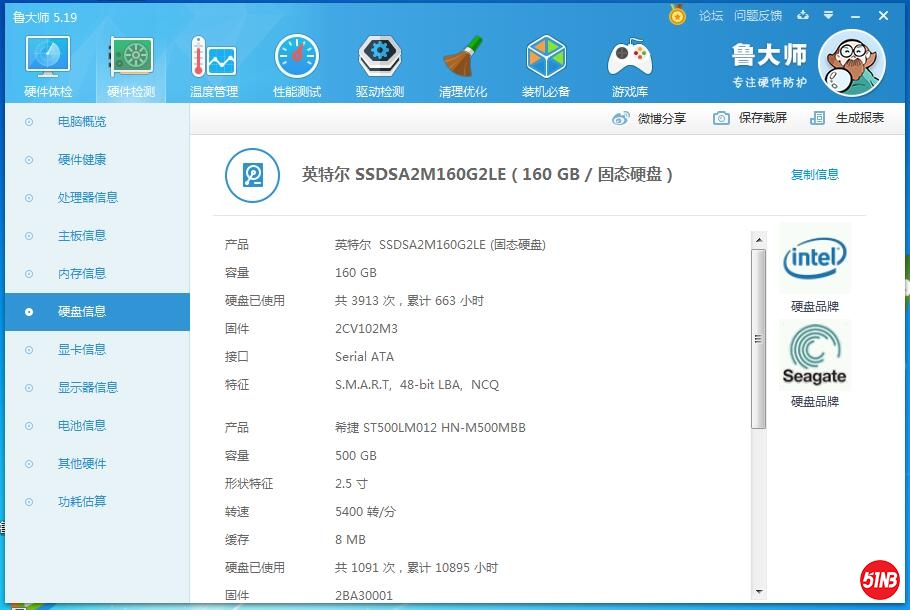Click the 复制信息 link
Viewport: 910px width, 610px height.
click(x=815, y=175)
